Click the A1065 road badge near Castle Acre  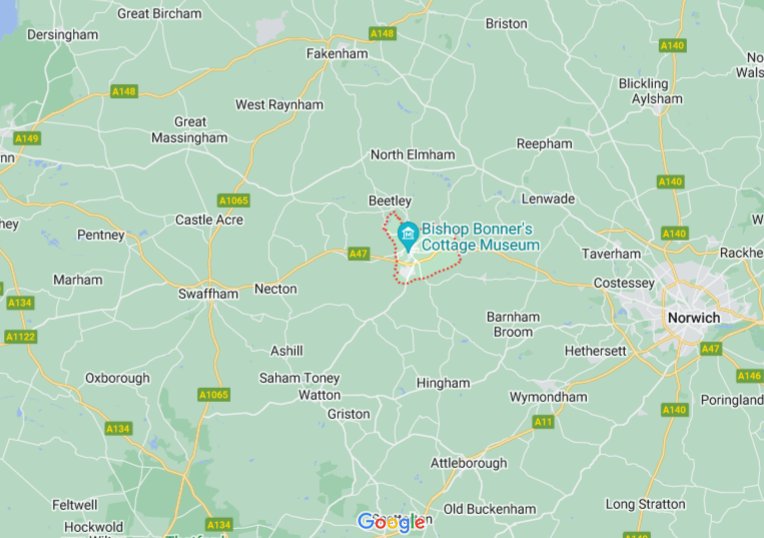pos(234,200)
